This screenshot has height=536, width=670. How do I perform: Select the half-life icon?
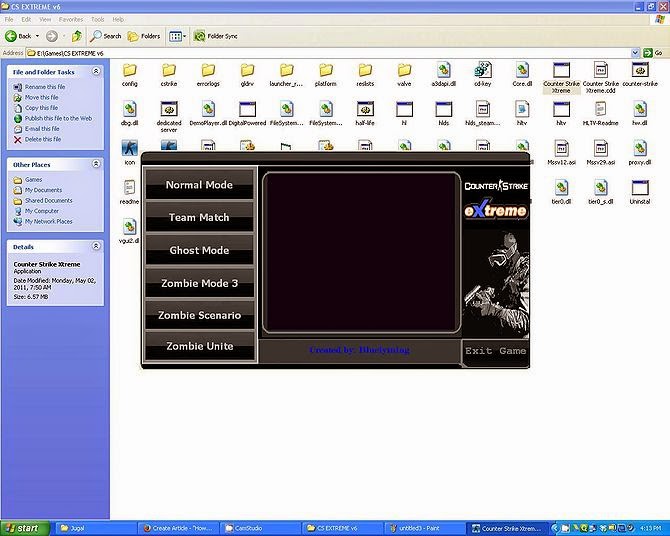[x=365, y=114]
